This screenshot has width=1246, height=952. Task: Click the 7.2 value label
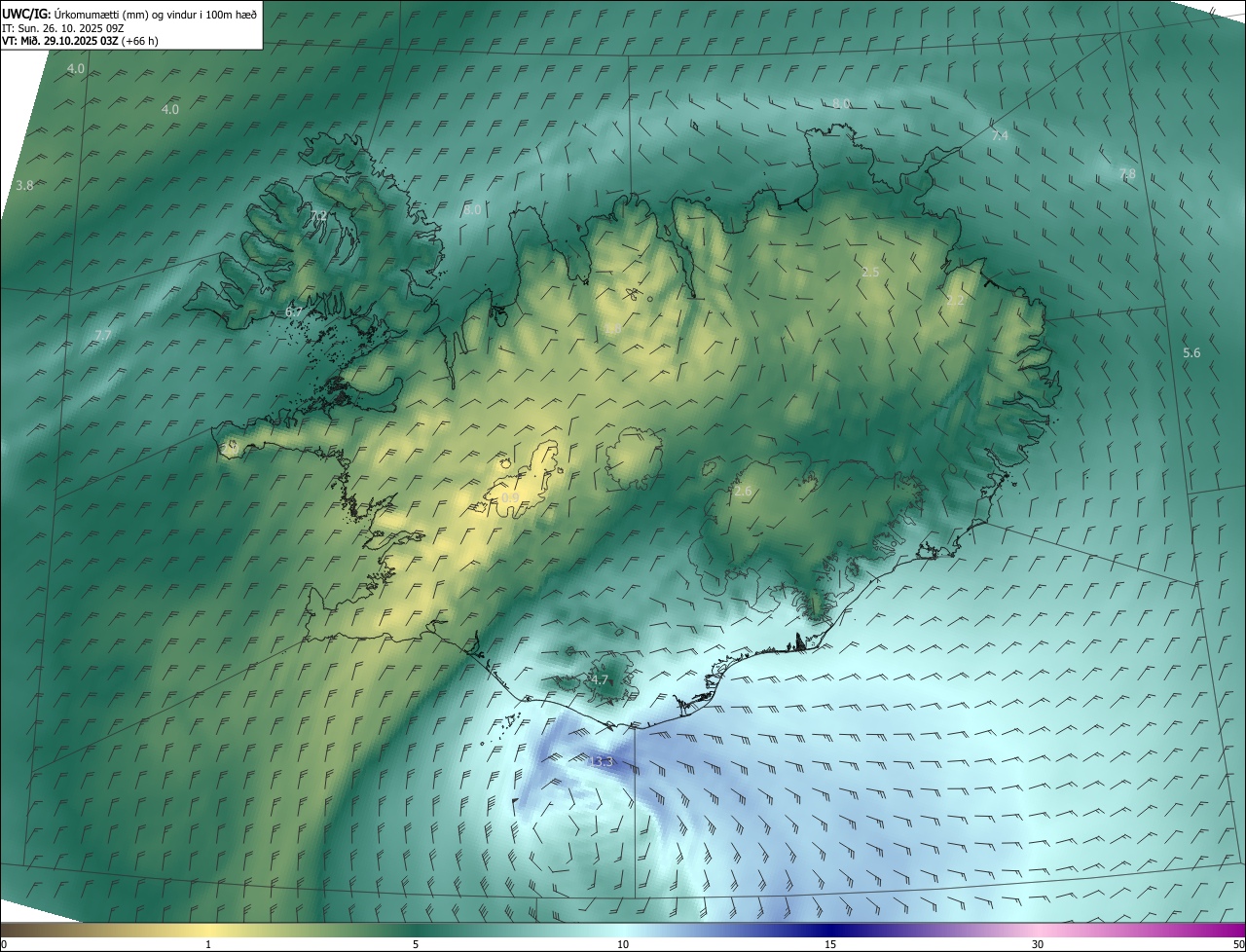pyautogui.click(x=319, y=215)
